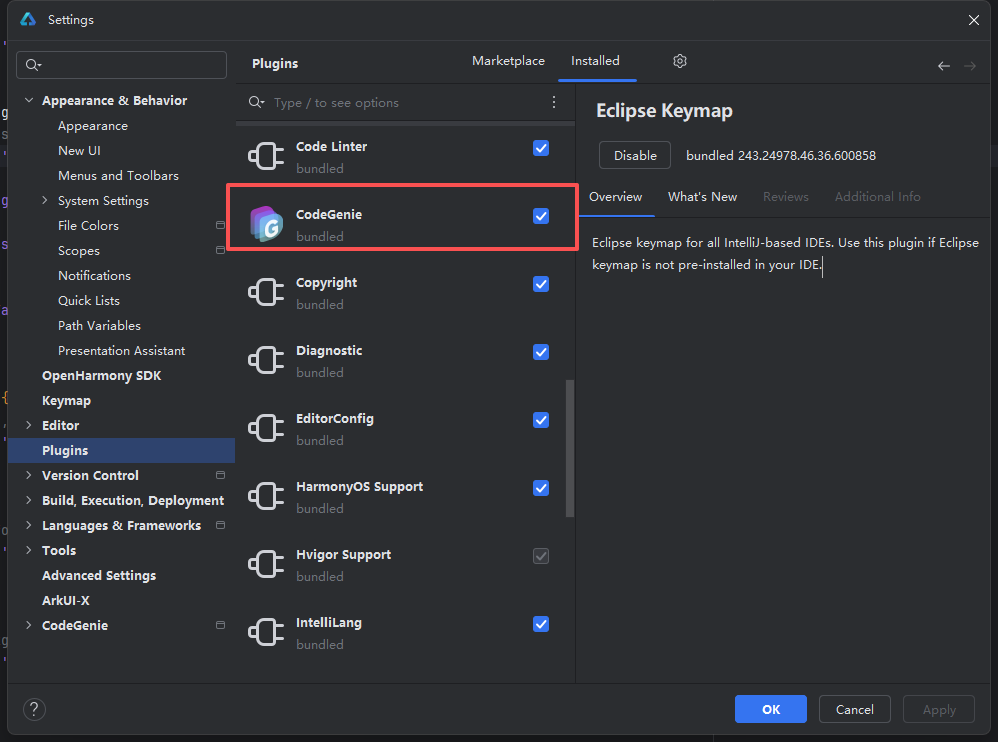Screen dimensions: 998x742
Task: Click the HarmonyOS Support plugin icon
Action: coord(266,496)
